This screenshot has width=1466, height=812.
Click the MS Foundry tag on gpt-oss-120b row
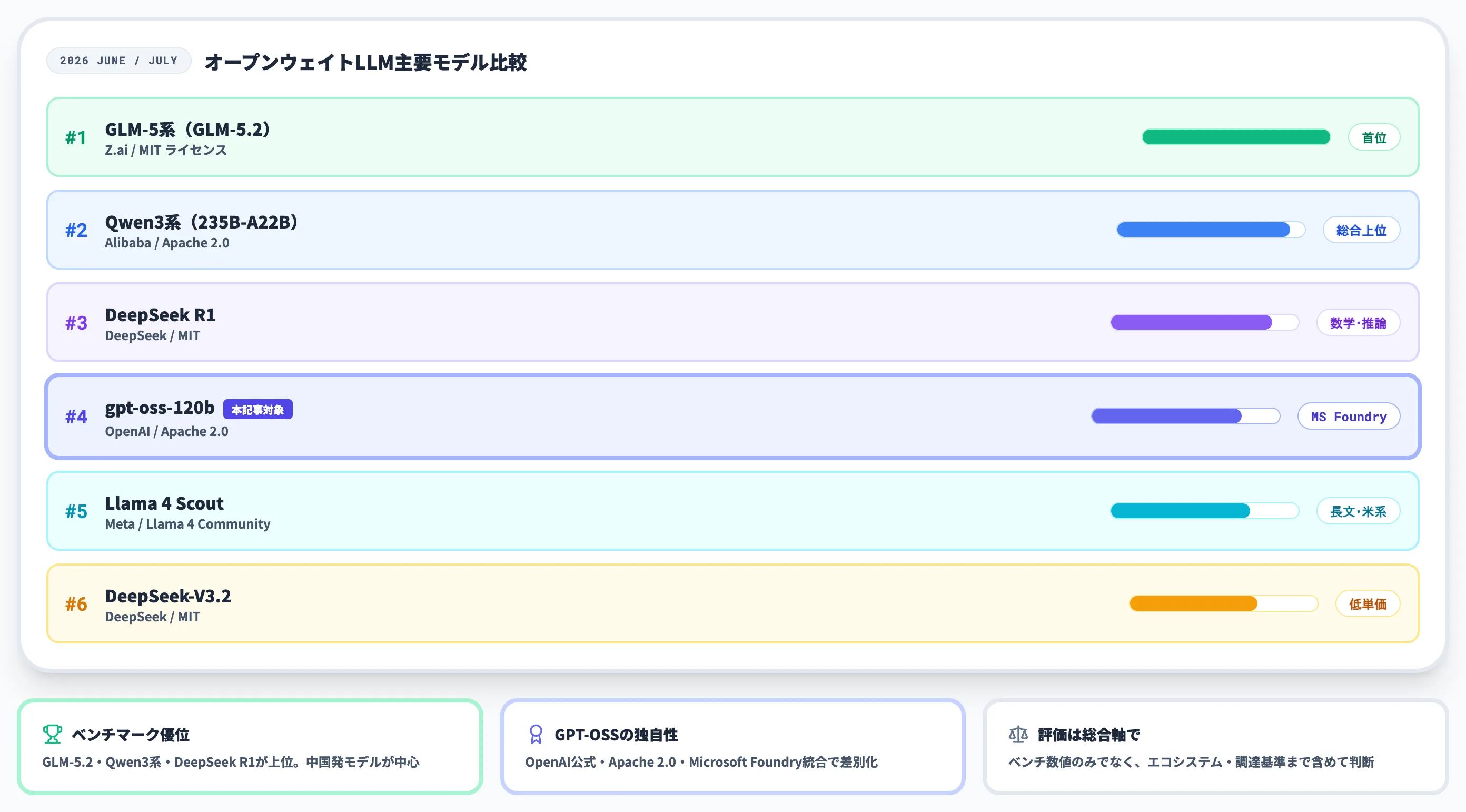(1349, 417)
